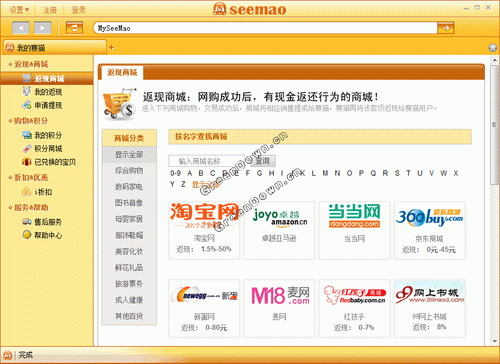Open the 设置 dropdown menu
Screen dimensions: 500x364
[x=19, y=10]
